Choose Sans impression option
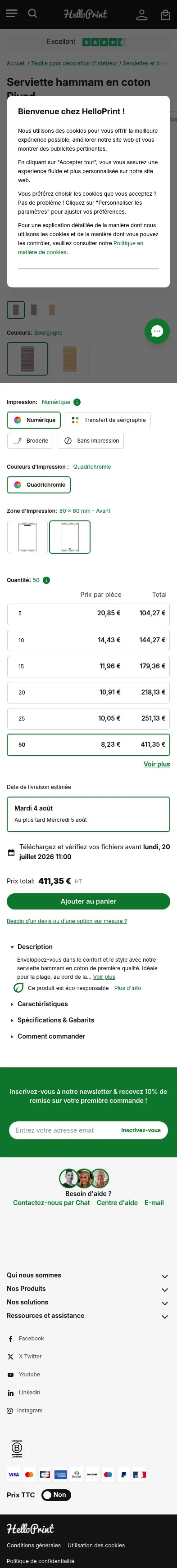Screen dimensions: 177x1568 pyautogui.click(x=91, y=441)
